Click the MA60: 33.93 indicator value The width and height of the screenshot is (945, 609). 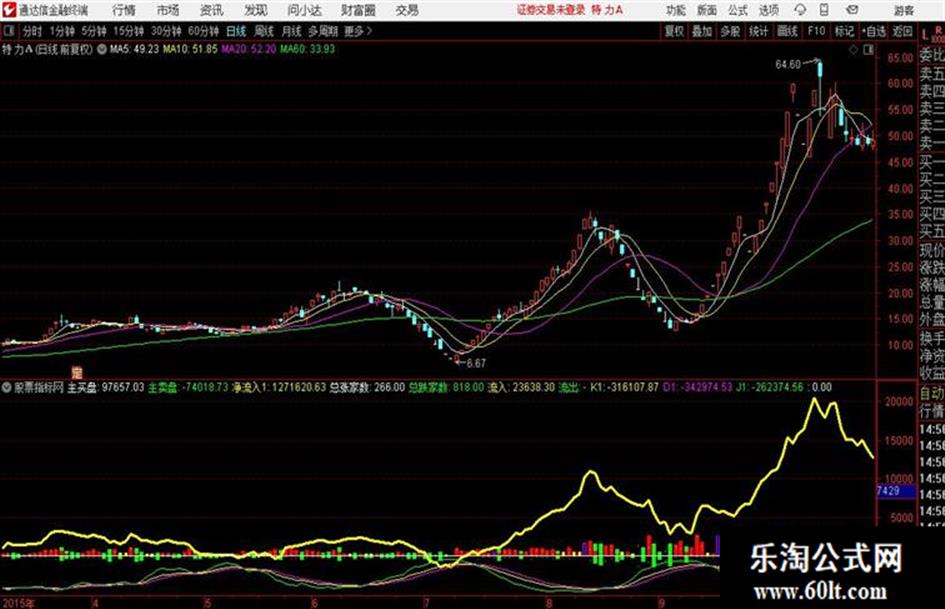coord(307,49)
